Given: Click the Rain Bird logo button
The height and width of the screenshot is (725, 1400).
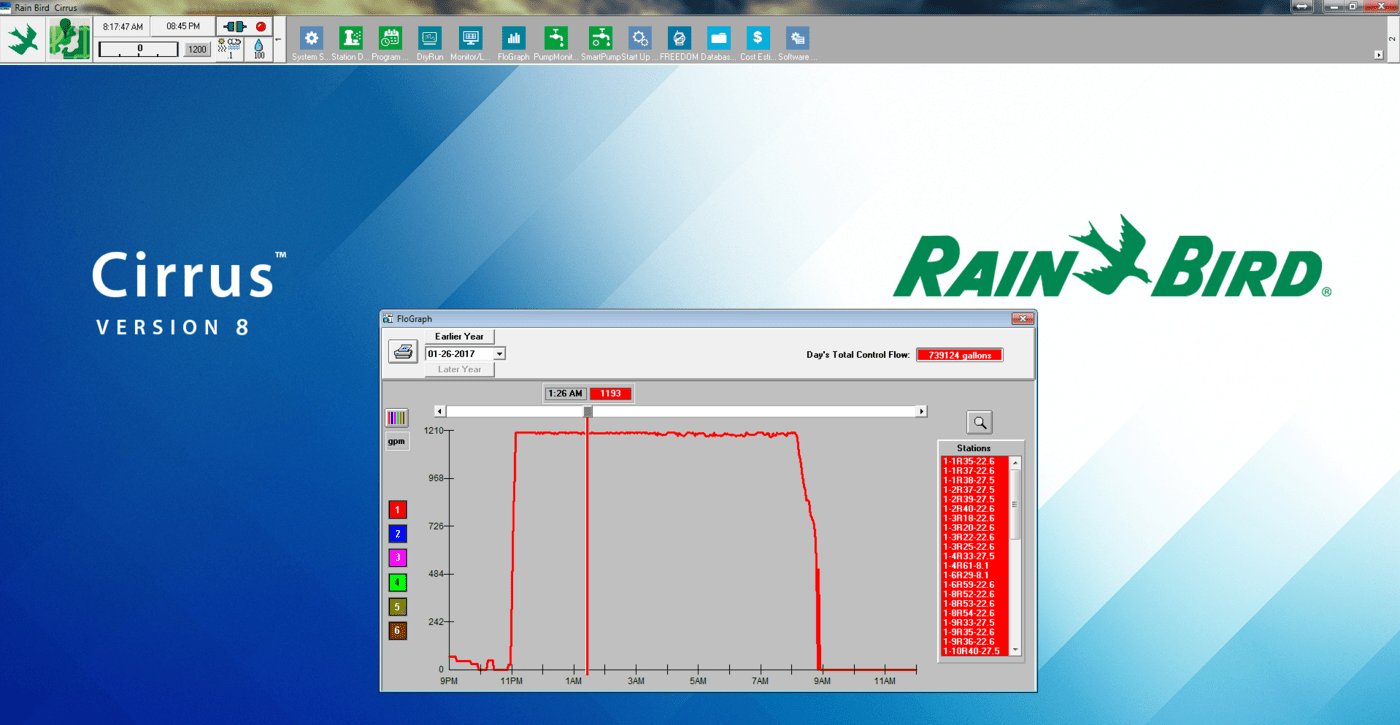Looking at the screenshot, I should [x=22, y=39].
